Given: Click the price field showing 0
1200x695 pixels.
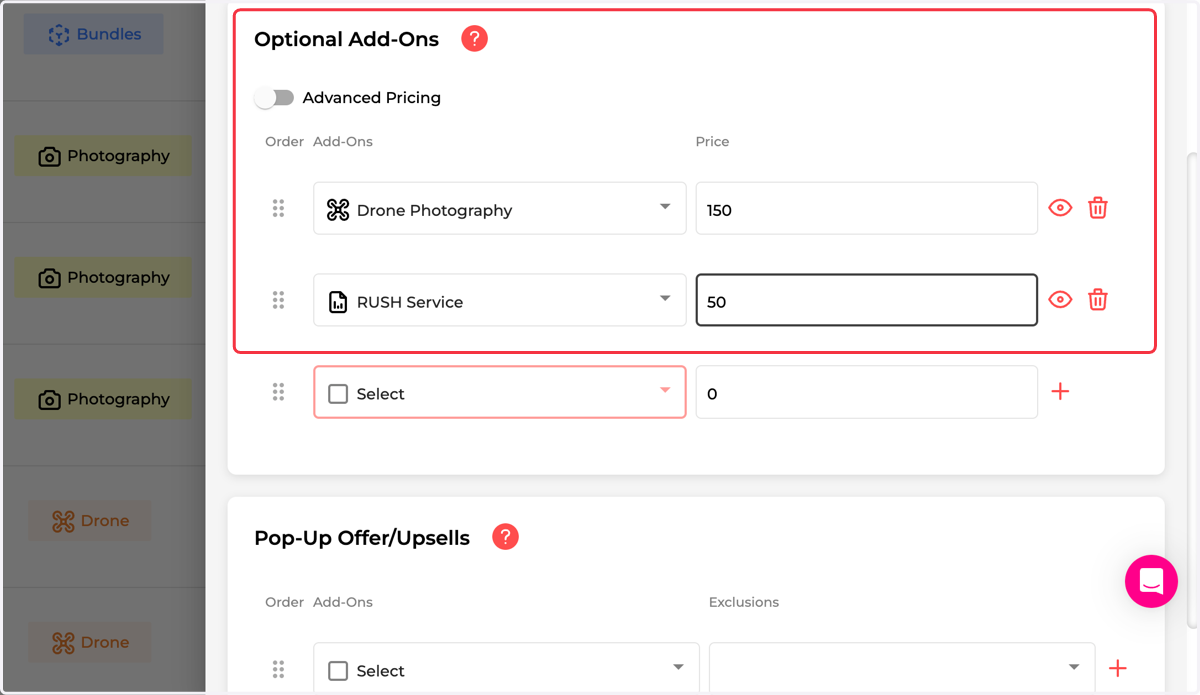Looking at the screenshot, I should (x=867, y=392).
